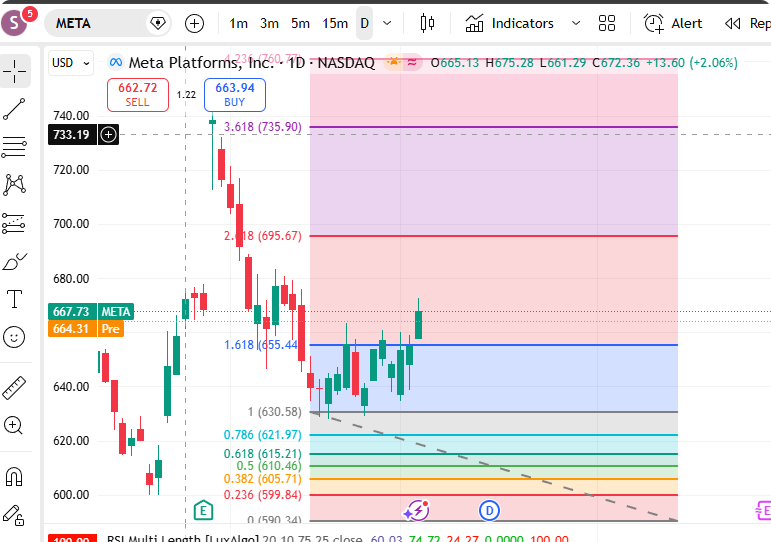This screenshot has width=771, height=542.
Task: Click the 663.94 BUY button
Action: click(x=235, y=94)
